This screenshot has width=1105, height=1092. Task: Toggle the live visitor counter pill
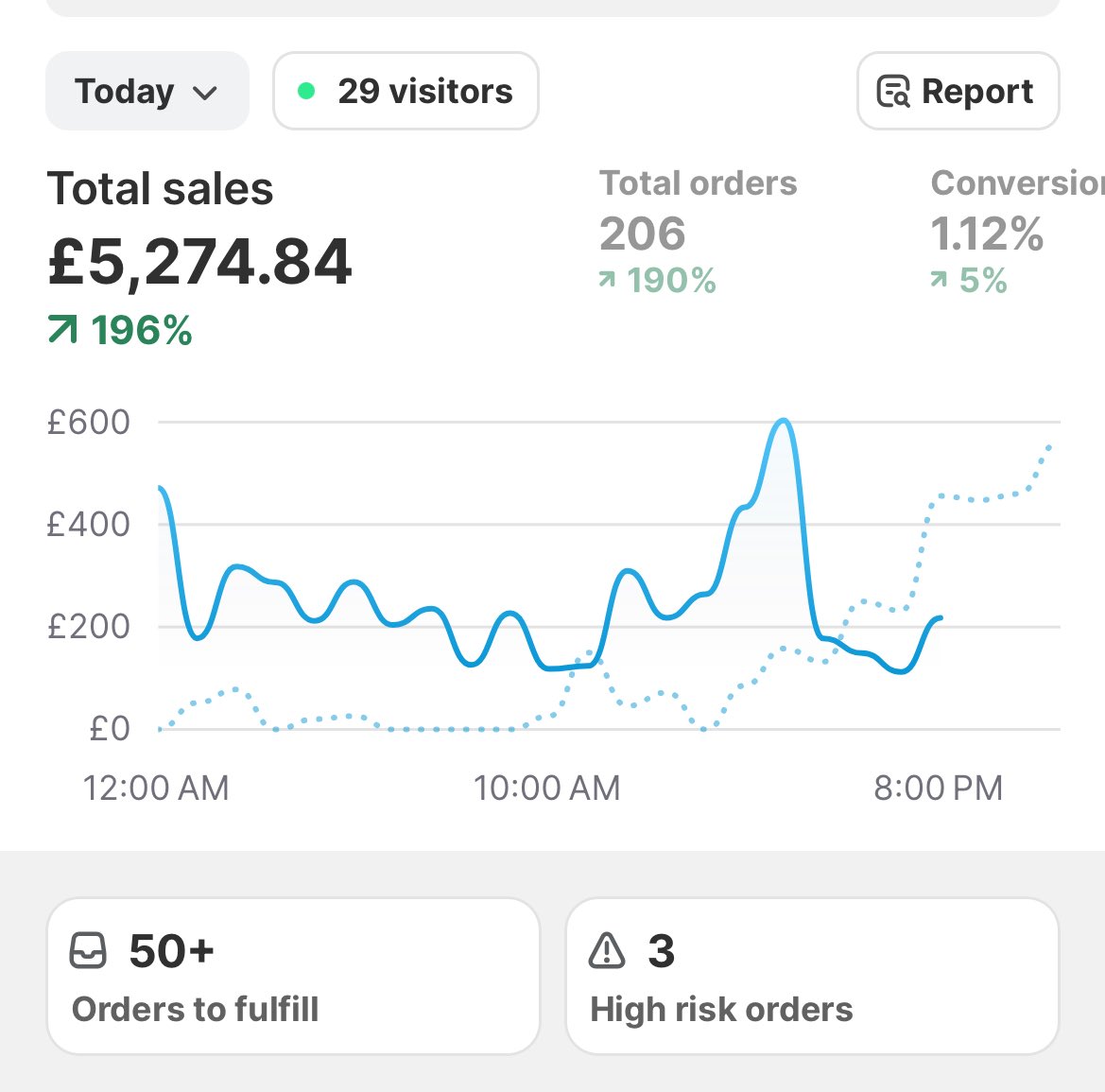(405, 91)
